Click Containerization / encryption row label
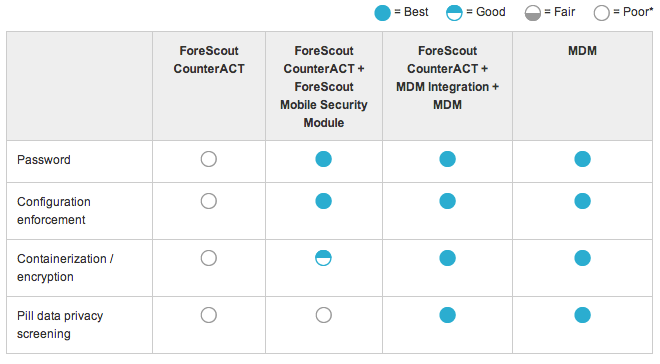Image resolution: width=660 pixels, height=364 pixels. point(65,268)
